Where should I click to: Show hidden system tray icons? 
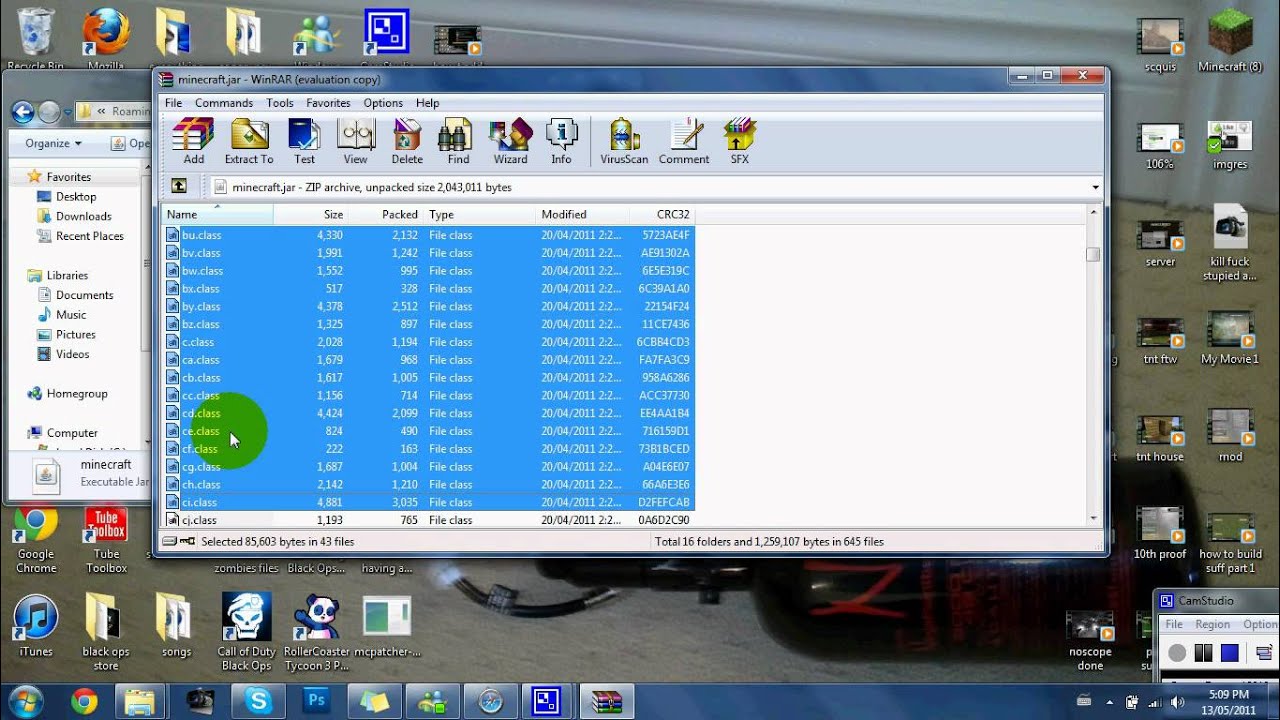coord(1110,701)
